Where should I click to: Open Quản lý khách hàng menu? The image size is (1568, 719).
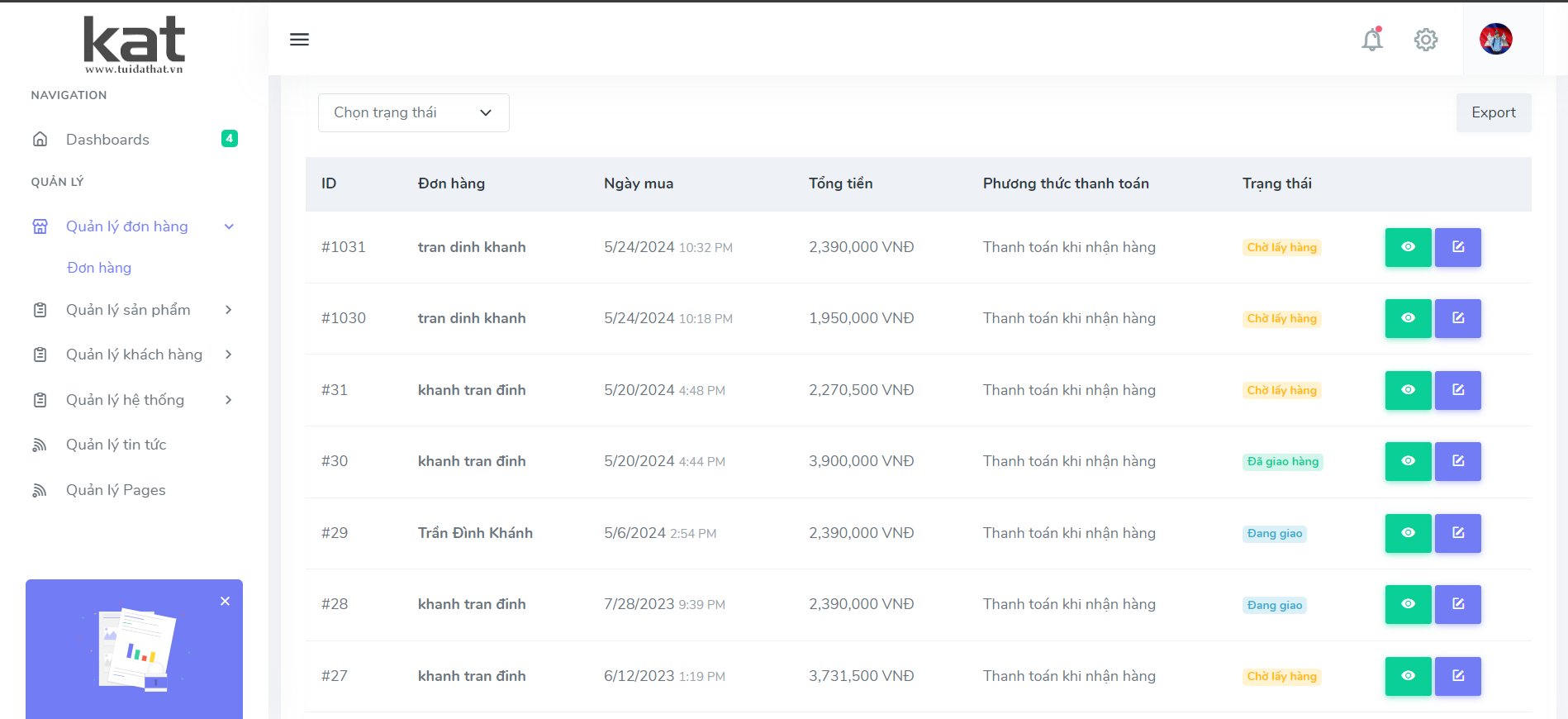pyautogui.click(x=134, y=355)
